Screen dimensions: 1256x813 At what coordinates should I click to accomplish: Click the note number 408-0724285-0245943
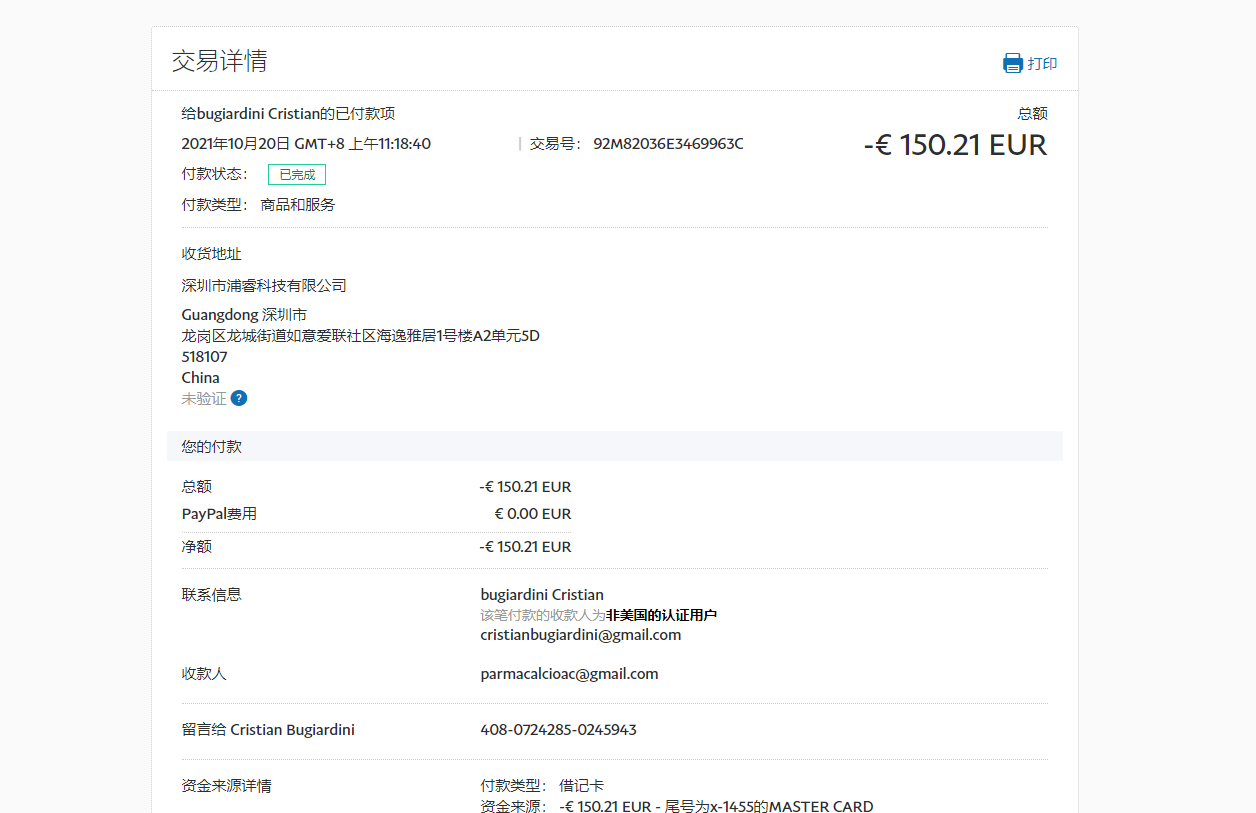[x=558, y=729]
